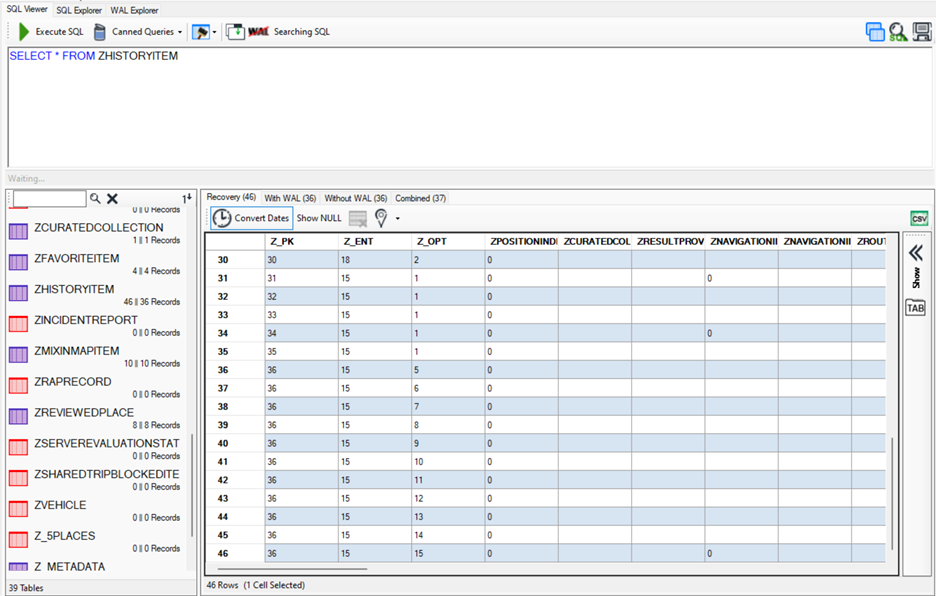Clear the table filter with the X icon
This screenshot has width=936, height=596.
coord(113,199)
